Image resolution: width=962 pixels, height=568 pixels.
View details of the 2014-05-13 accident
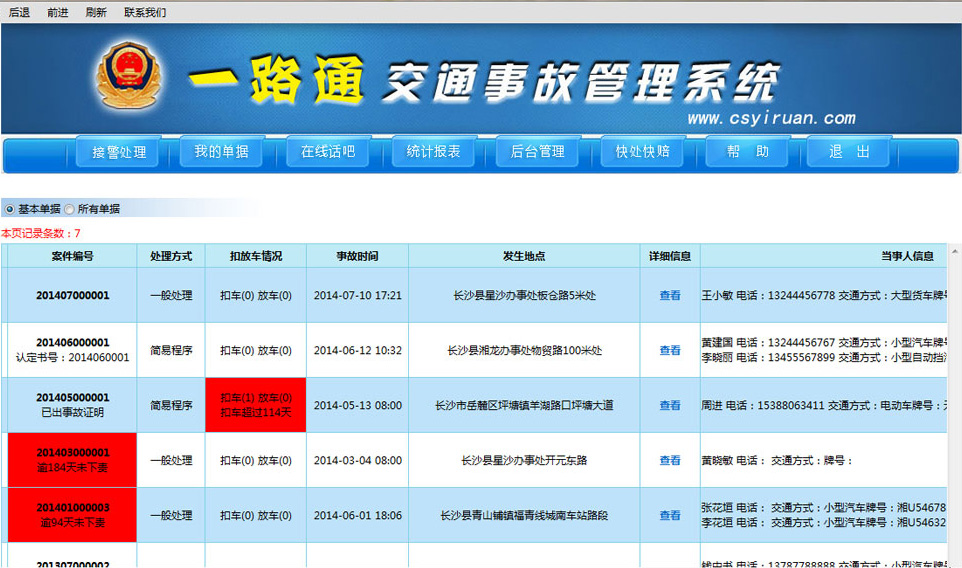pos(670,405)
